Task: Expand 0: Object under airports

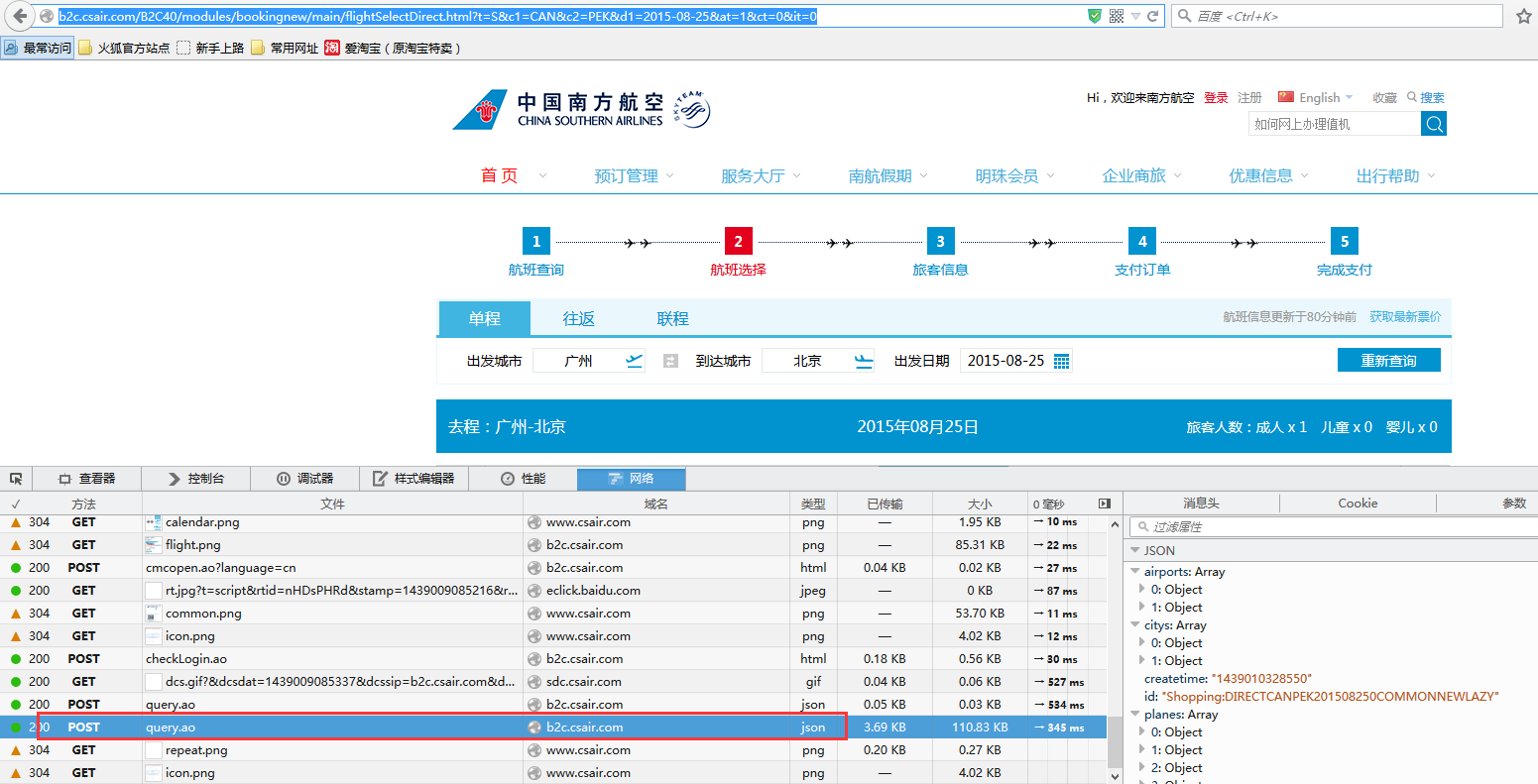Action: (1142, 589)
